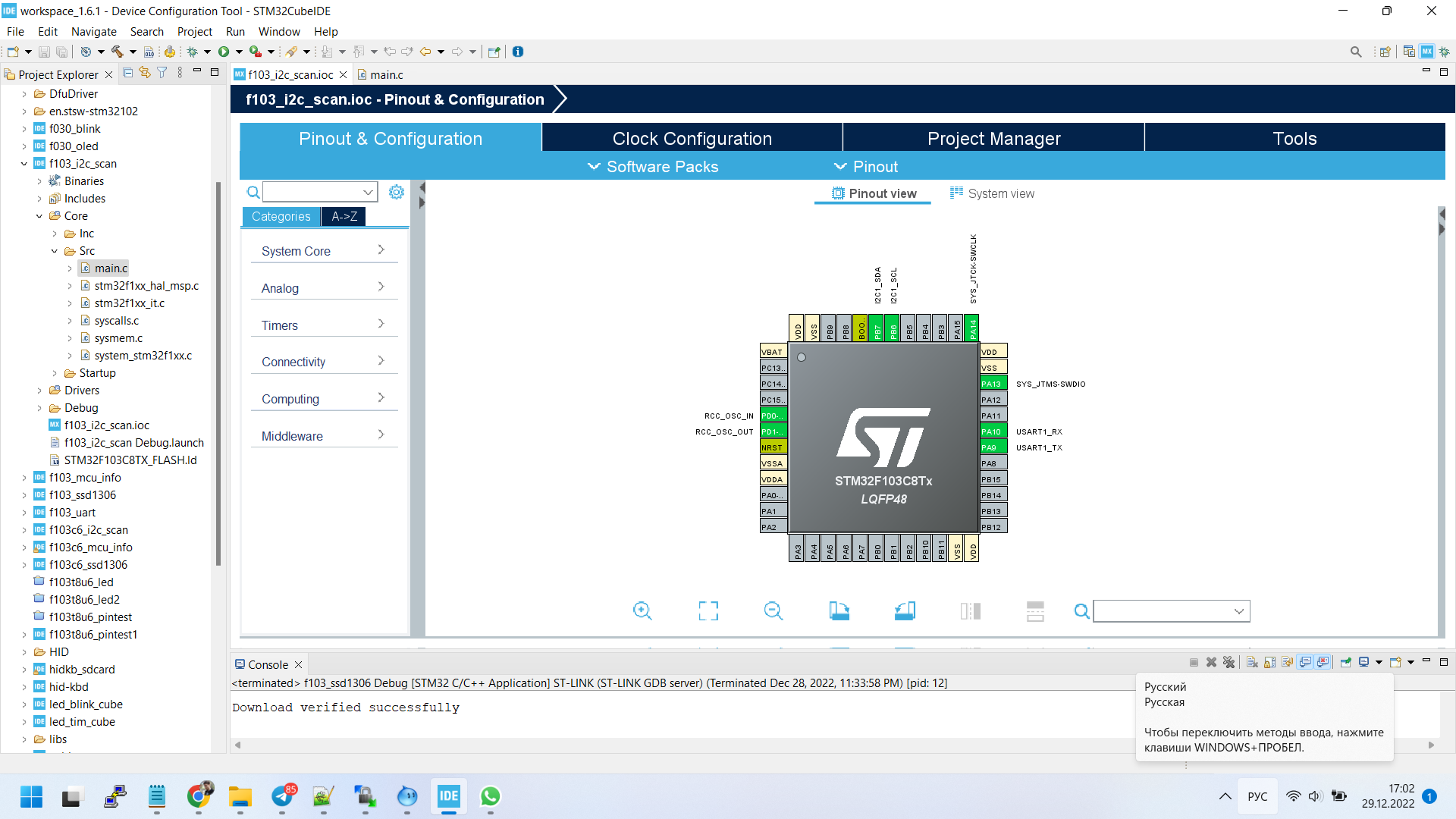
Task: Click the pin search magnifier icon
Action: click(1082, 611)
